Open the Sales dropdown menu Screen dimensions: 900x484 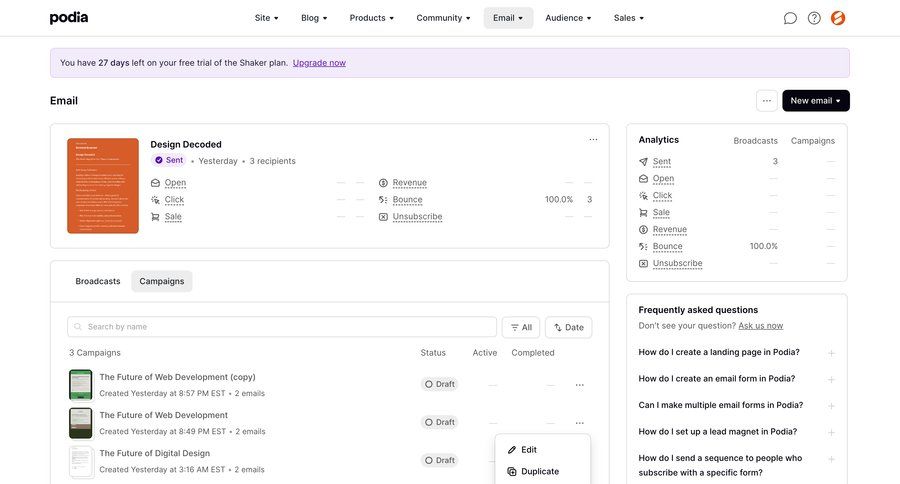(x=629, y=18)
